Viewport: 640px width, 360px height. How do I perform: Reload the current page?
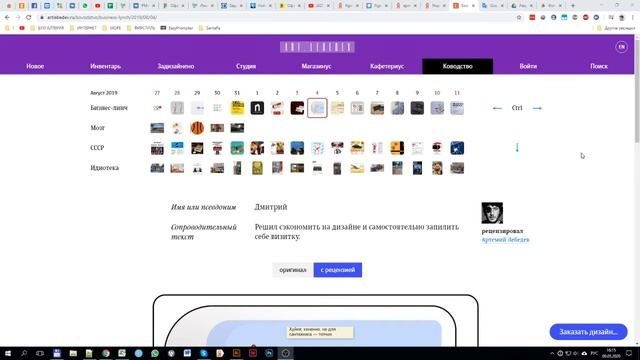29,18
